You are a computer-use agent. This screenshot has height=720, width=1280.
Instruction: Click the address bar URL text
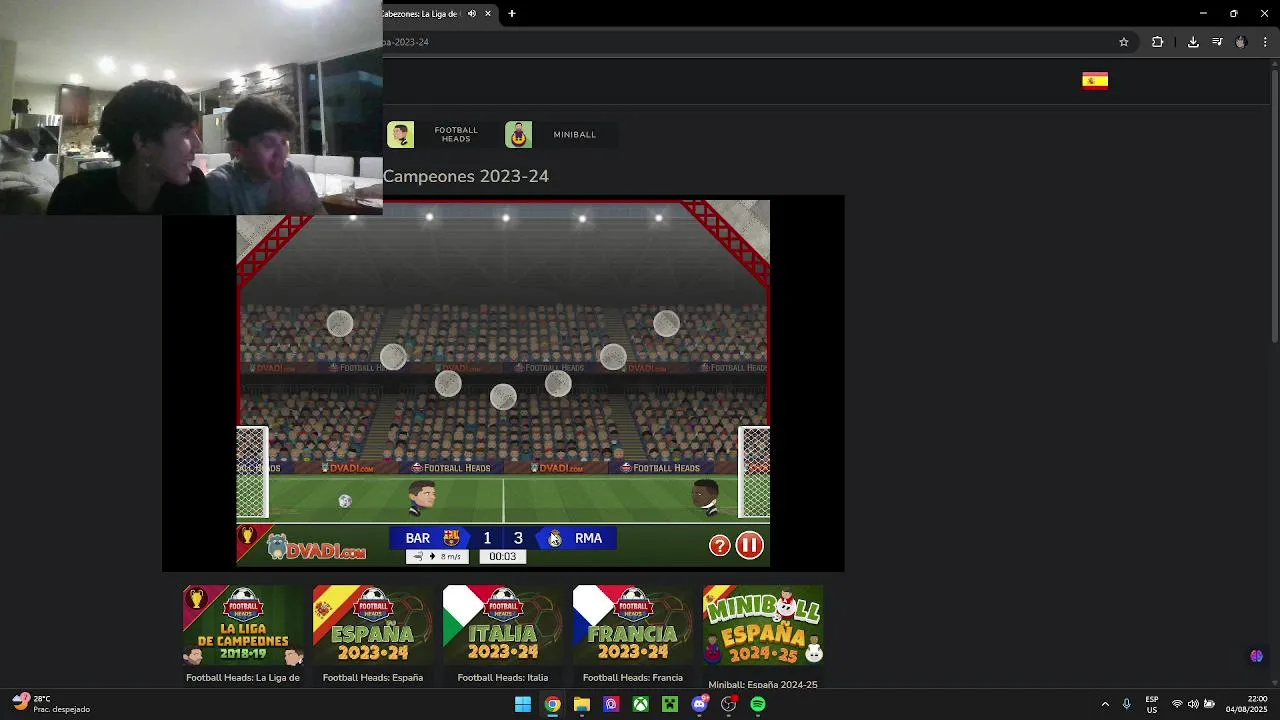point(406,42)
